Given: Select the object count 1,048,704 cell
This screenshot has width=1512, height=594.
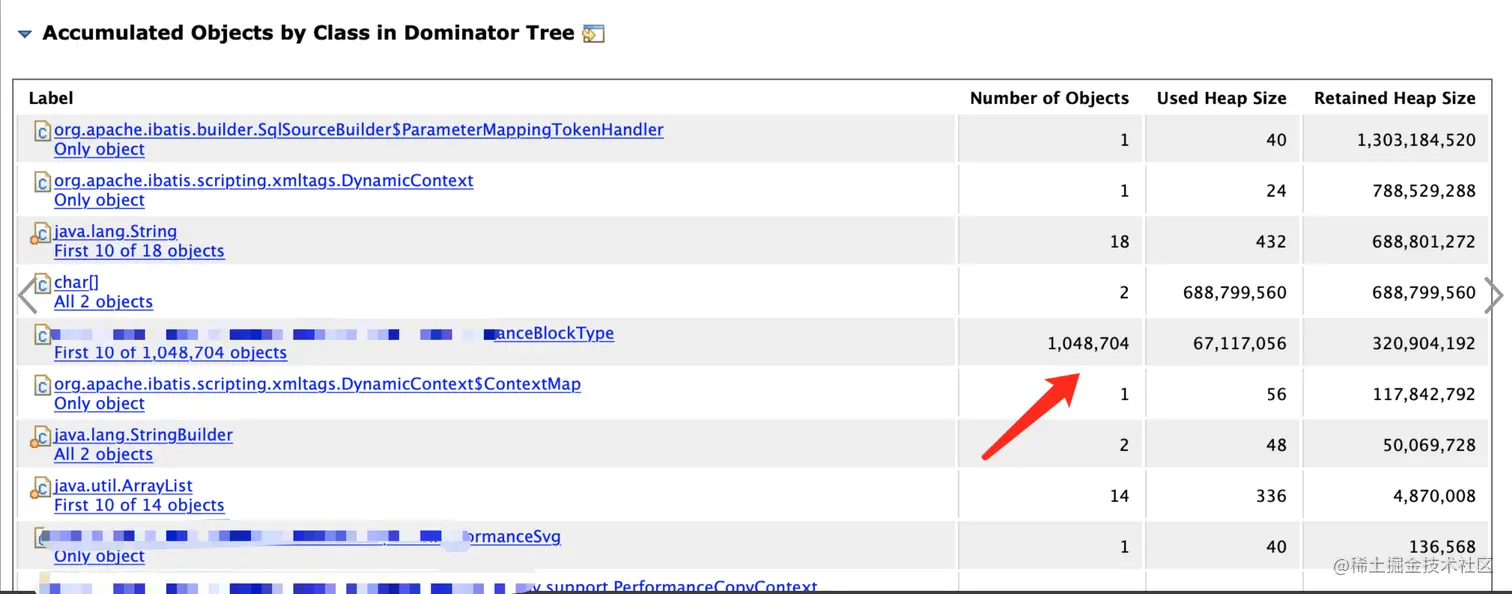Looking at the screenshot, I should pos(1088,344).
